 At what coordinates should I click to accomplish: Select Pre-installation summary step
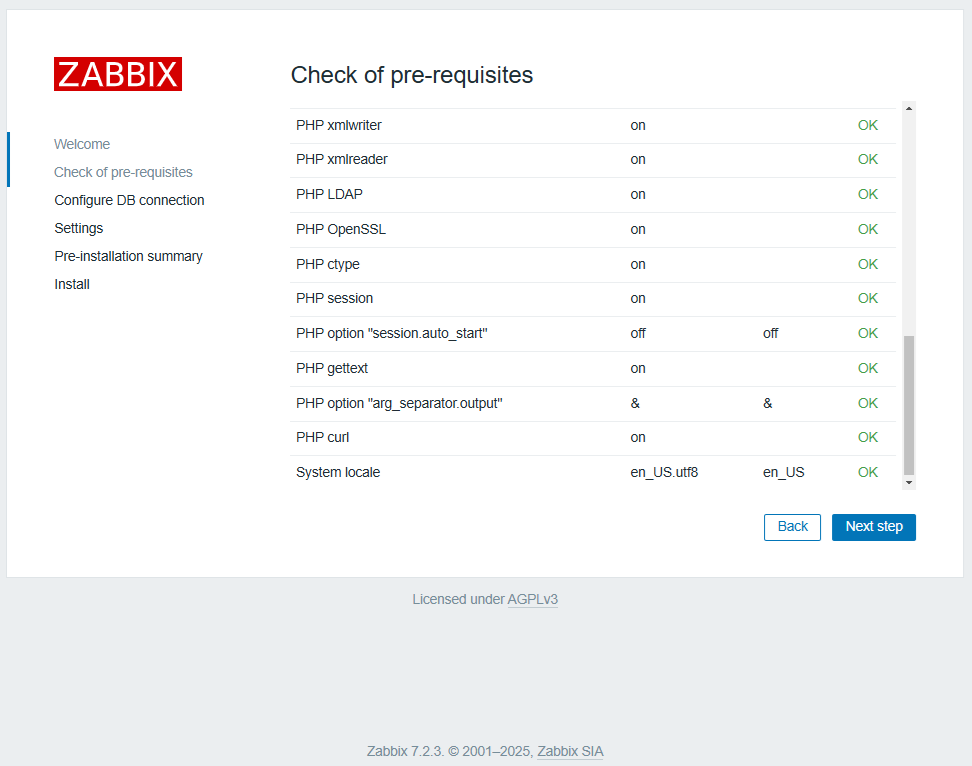pyautogui.click(x=128, y=256)
